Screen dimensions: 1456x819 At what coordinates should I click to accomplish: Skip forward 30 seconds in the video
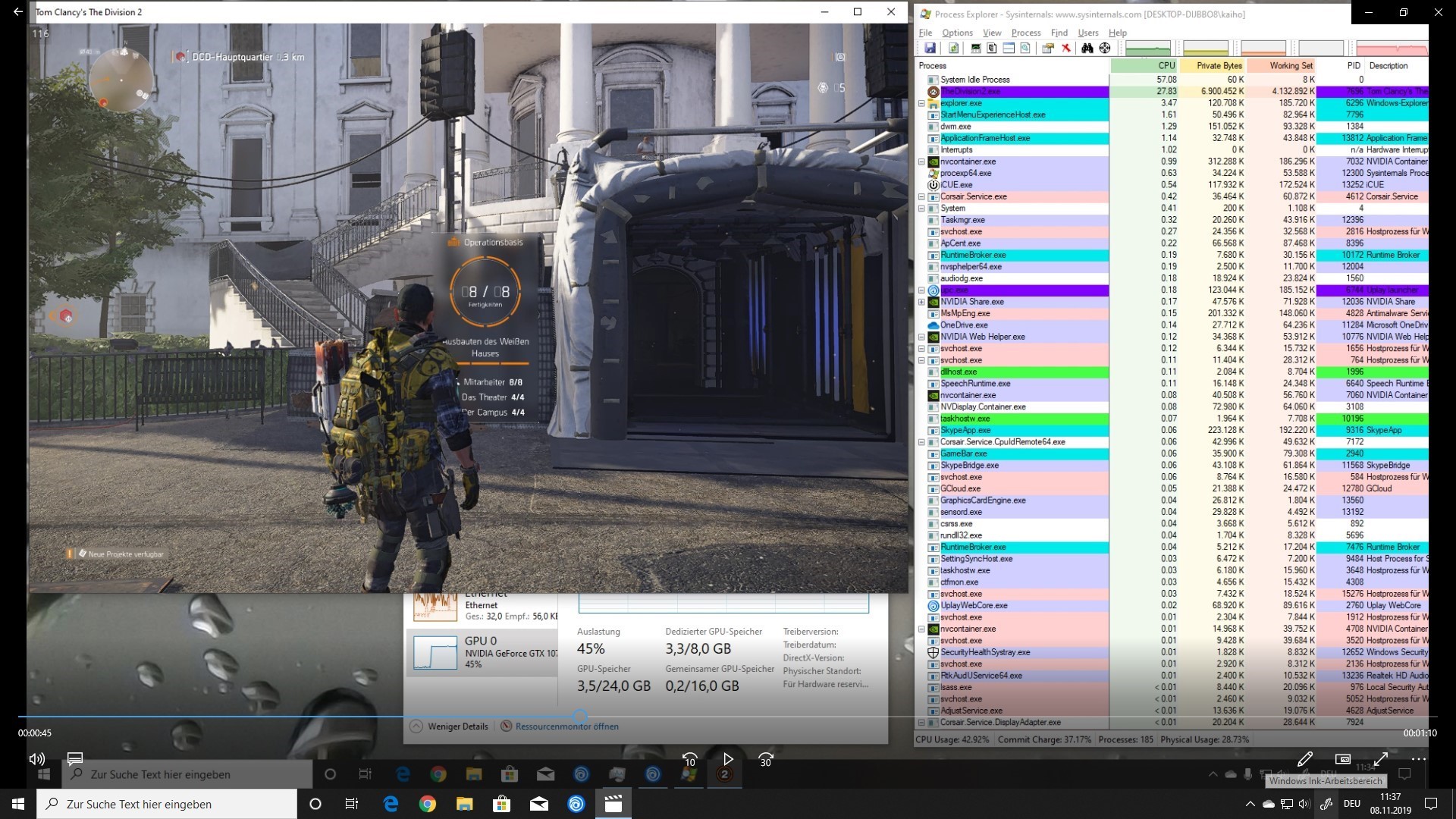pos(766,759)
